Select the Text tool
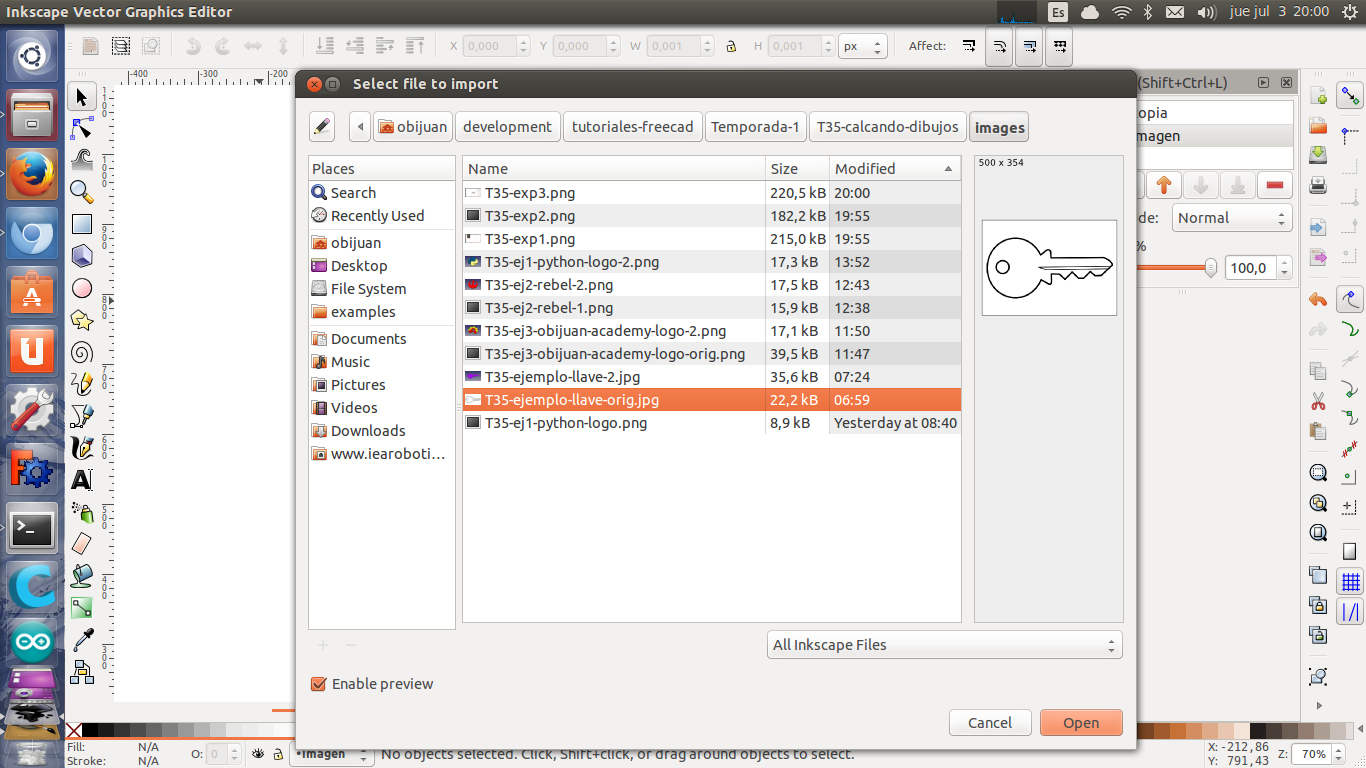The height and width of the screenshot is (768, 1366). click(82, 480)
